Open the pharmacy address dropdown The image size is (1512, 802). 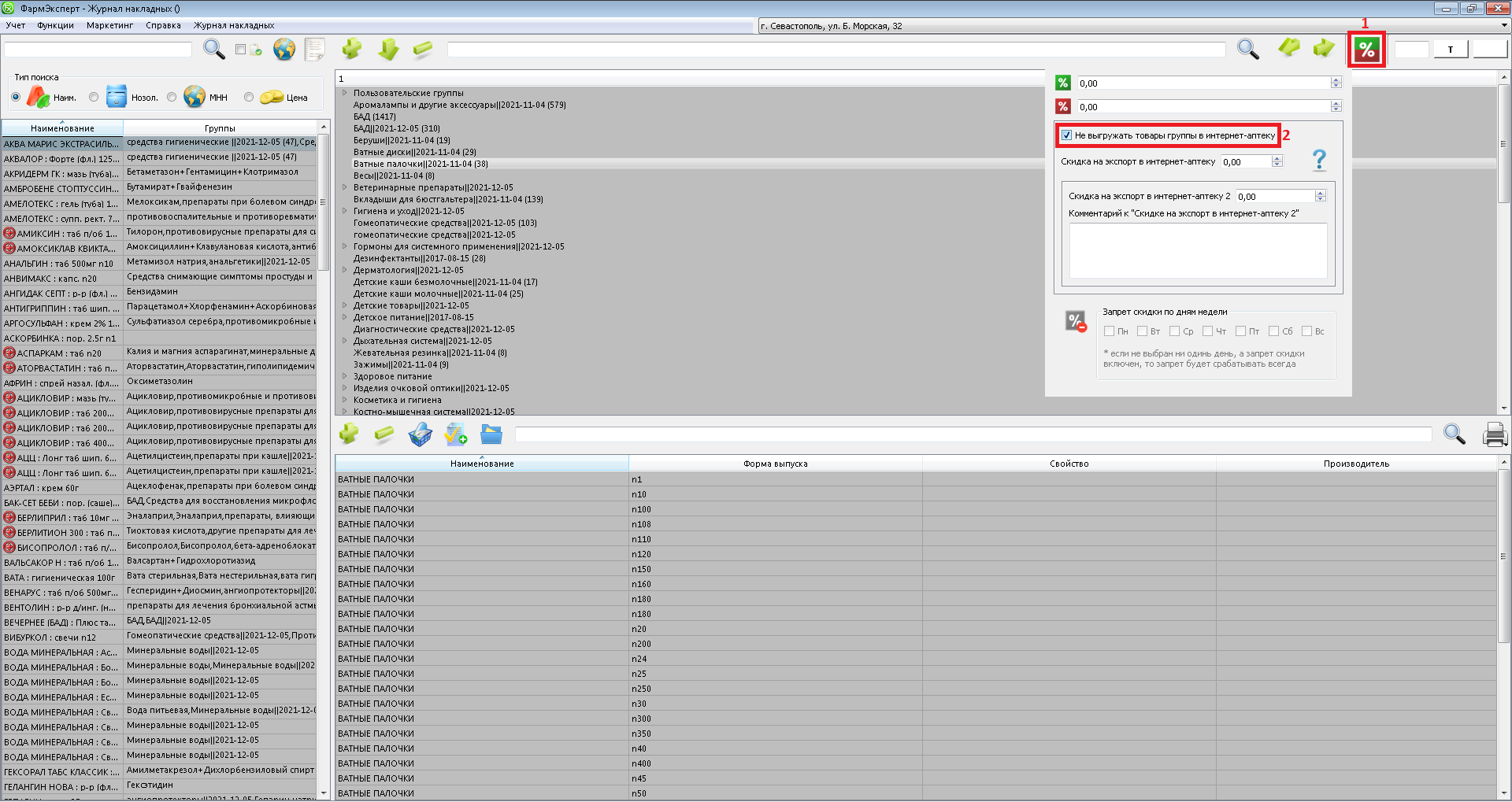coord(1503,26)
